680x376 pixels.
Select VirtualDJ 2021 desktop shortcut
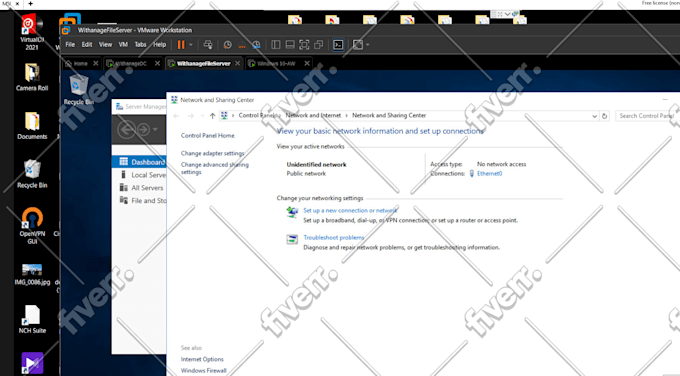(x=32, y=33)
